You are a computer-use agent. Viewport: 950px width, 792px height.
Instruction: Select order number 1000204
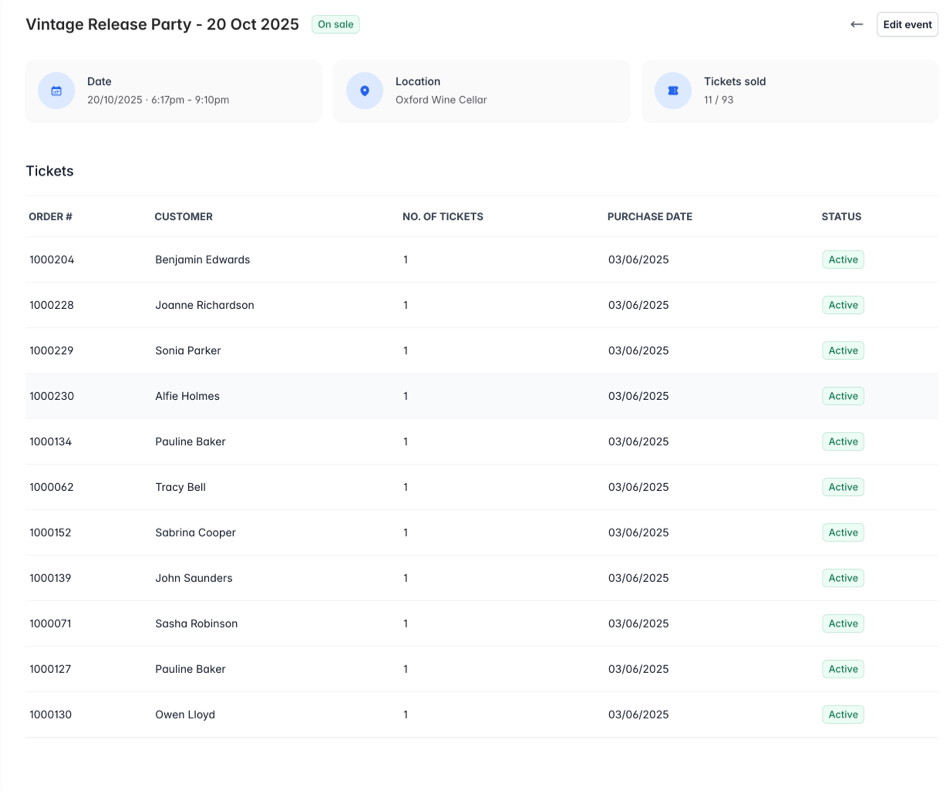[x=52, y=259]
